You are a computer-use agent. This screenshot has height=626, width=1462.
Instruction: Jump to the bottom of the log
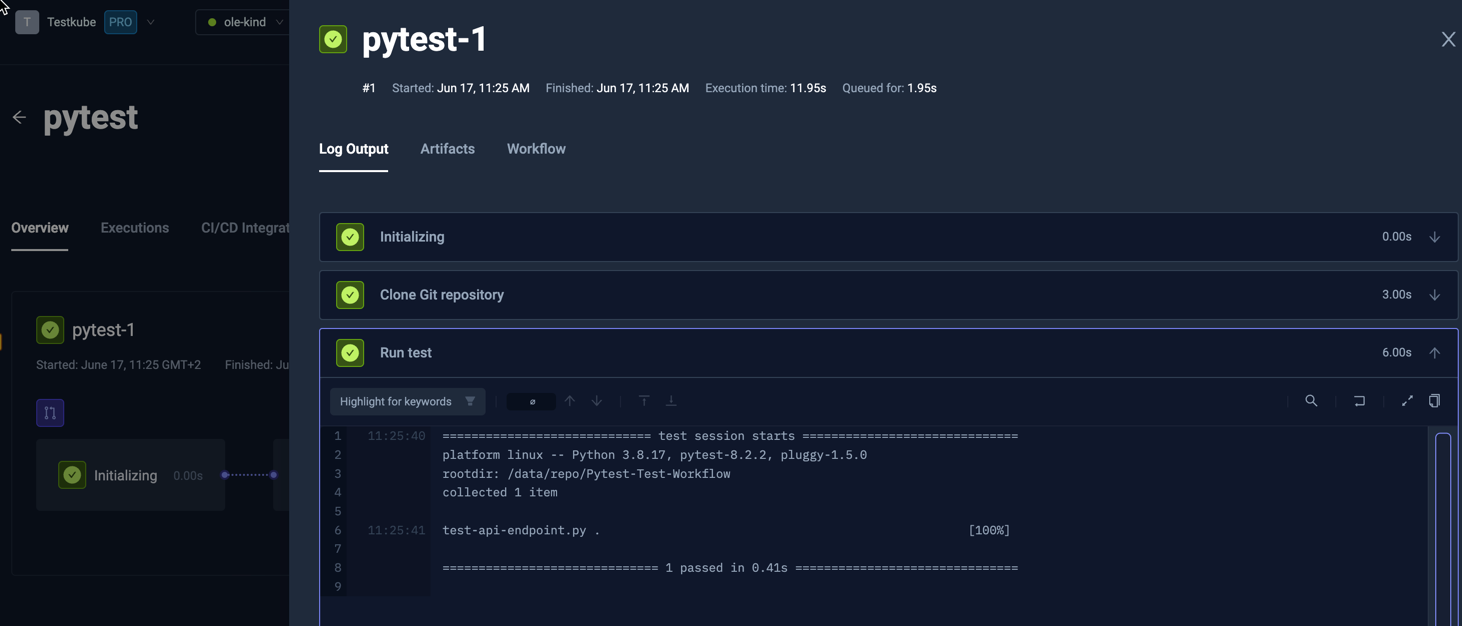pos(671,400)
